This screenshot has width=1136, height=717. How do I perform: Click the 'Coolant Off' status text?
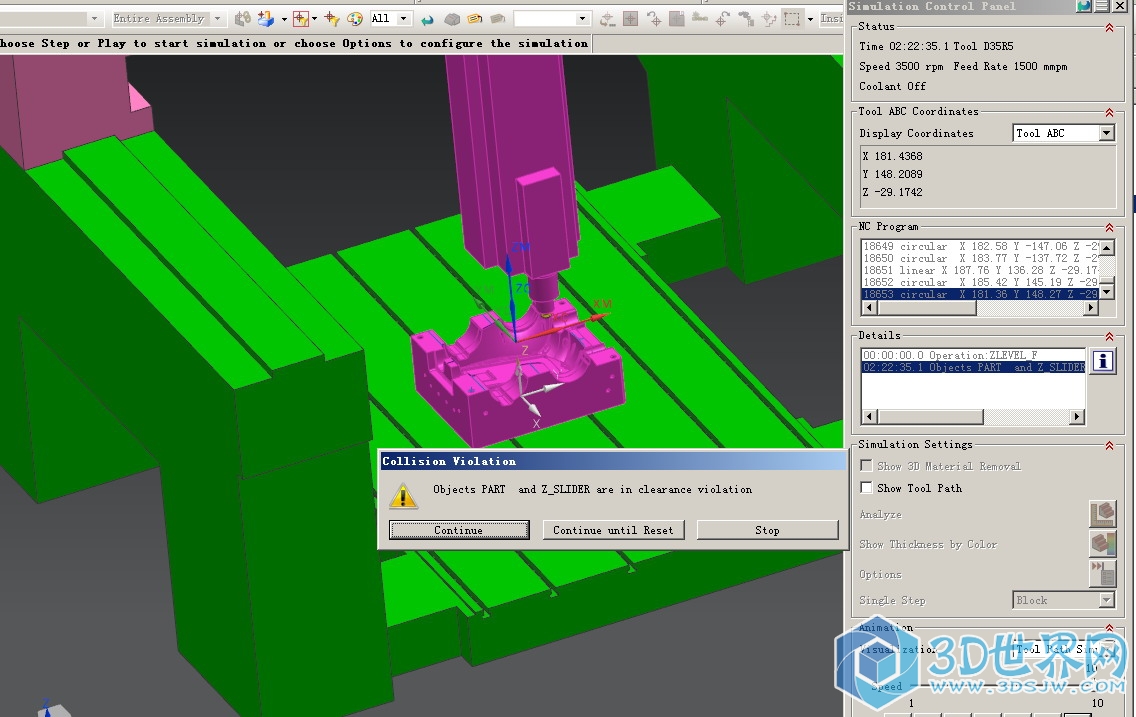[x=893, y=86]
